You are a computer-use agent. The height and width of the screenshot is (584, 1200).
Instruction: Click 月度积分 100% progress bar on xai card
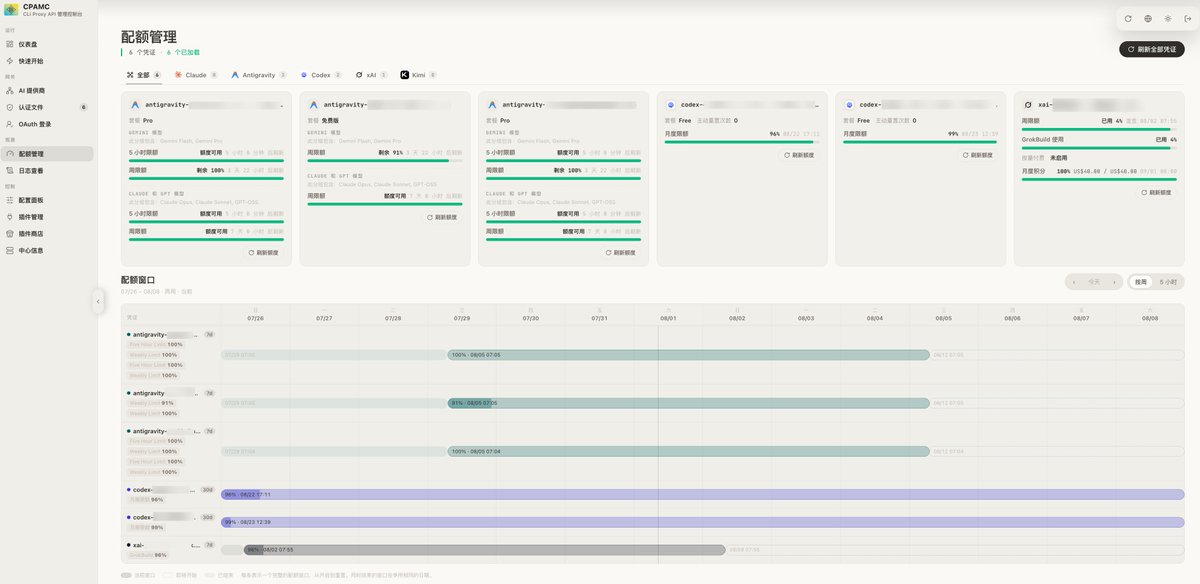pos(1099,178)
